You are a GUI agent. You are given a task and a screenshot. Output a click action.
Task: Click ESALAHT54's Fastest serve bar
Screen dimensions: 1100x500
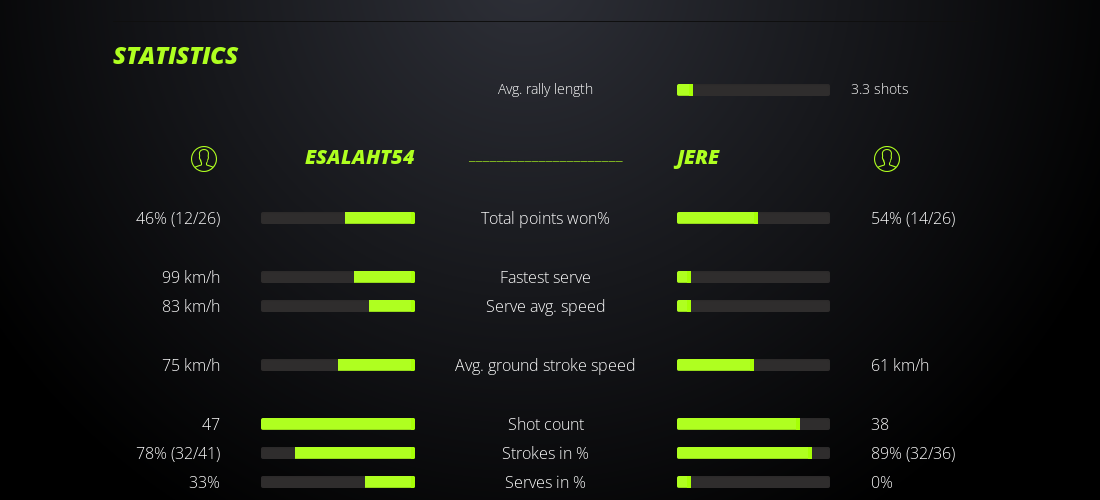(338, 277)
